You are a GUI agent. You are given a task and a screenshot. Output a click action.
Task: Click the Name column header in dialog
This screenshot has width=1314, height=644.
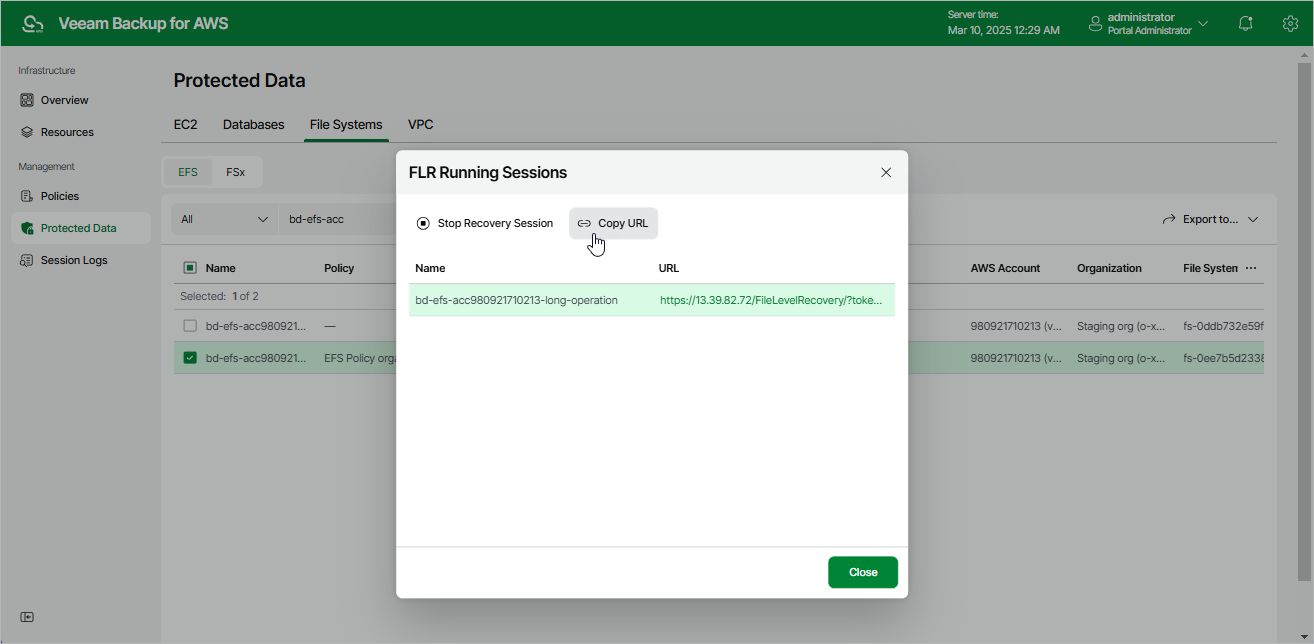pos(430,268)
